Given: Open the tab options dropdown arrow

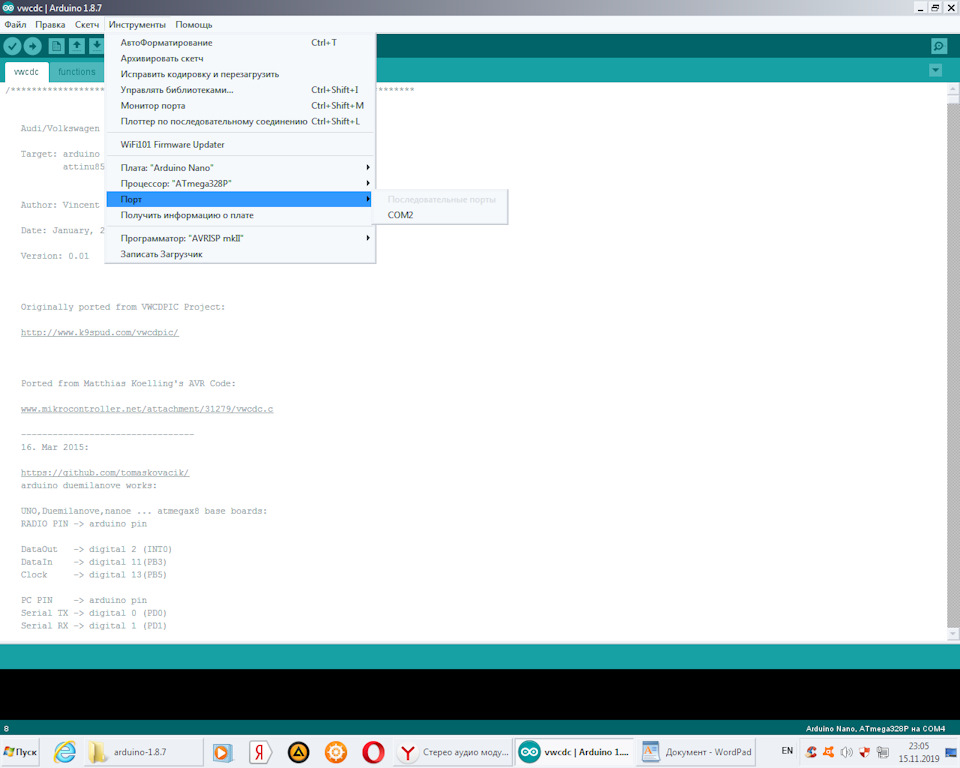Looking at the screenshot, I should pyautogui.click(x=935, y=70).
